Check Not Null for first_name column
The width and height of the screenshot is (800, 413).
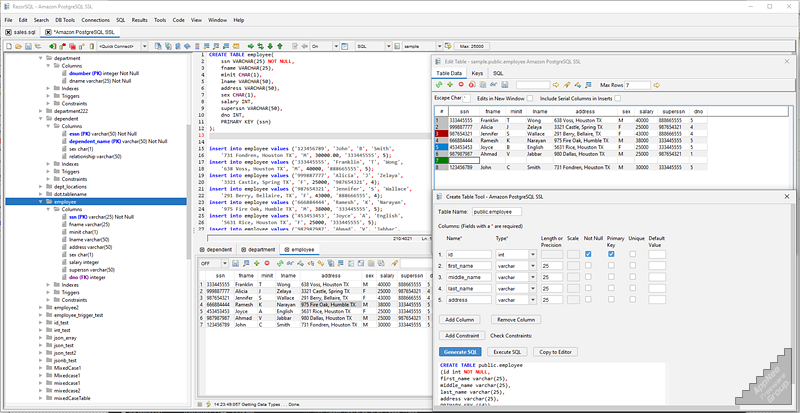coord(588,265)
